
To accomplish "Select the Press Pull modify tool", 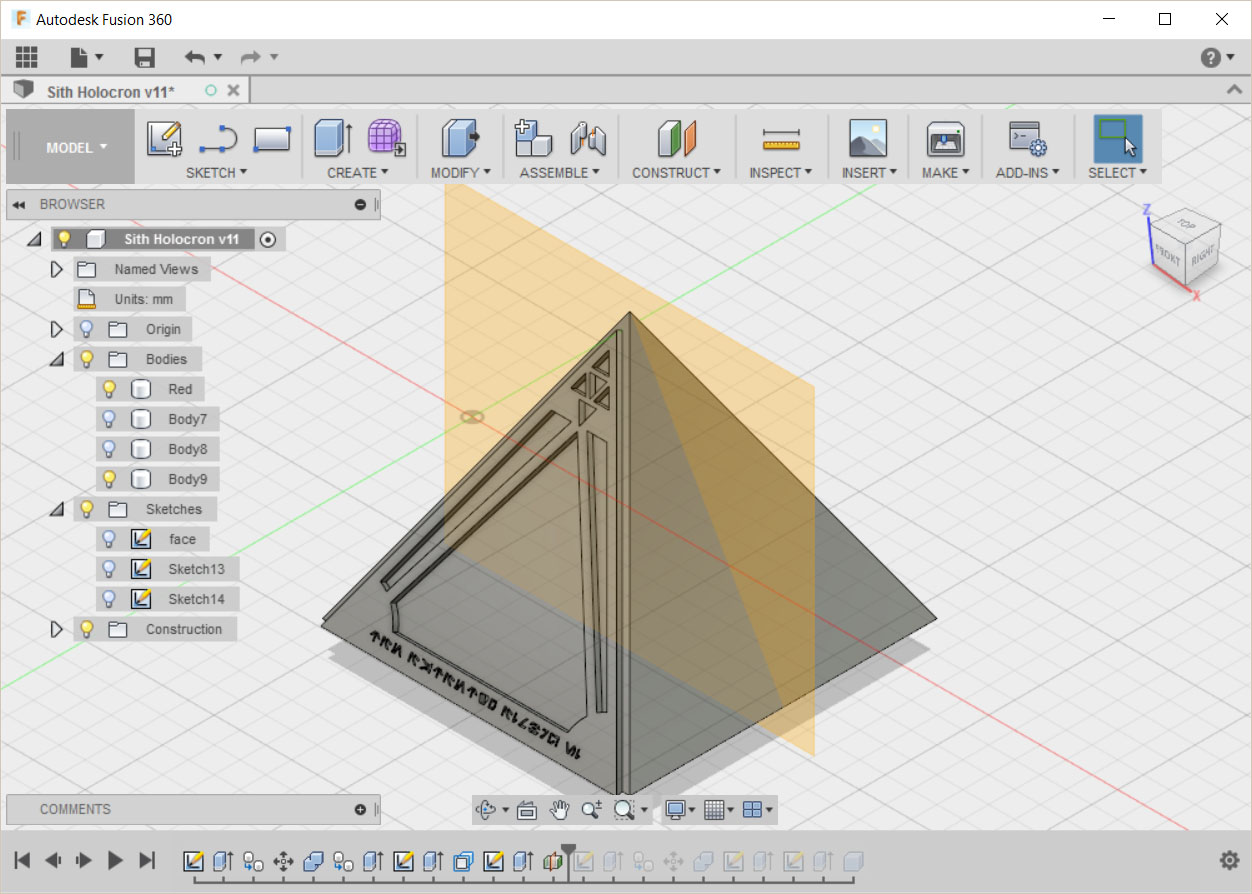I will point(460,138).
